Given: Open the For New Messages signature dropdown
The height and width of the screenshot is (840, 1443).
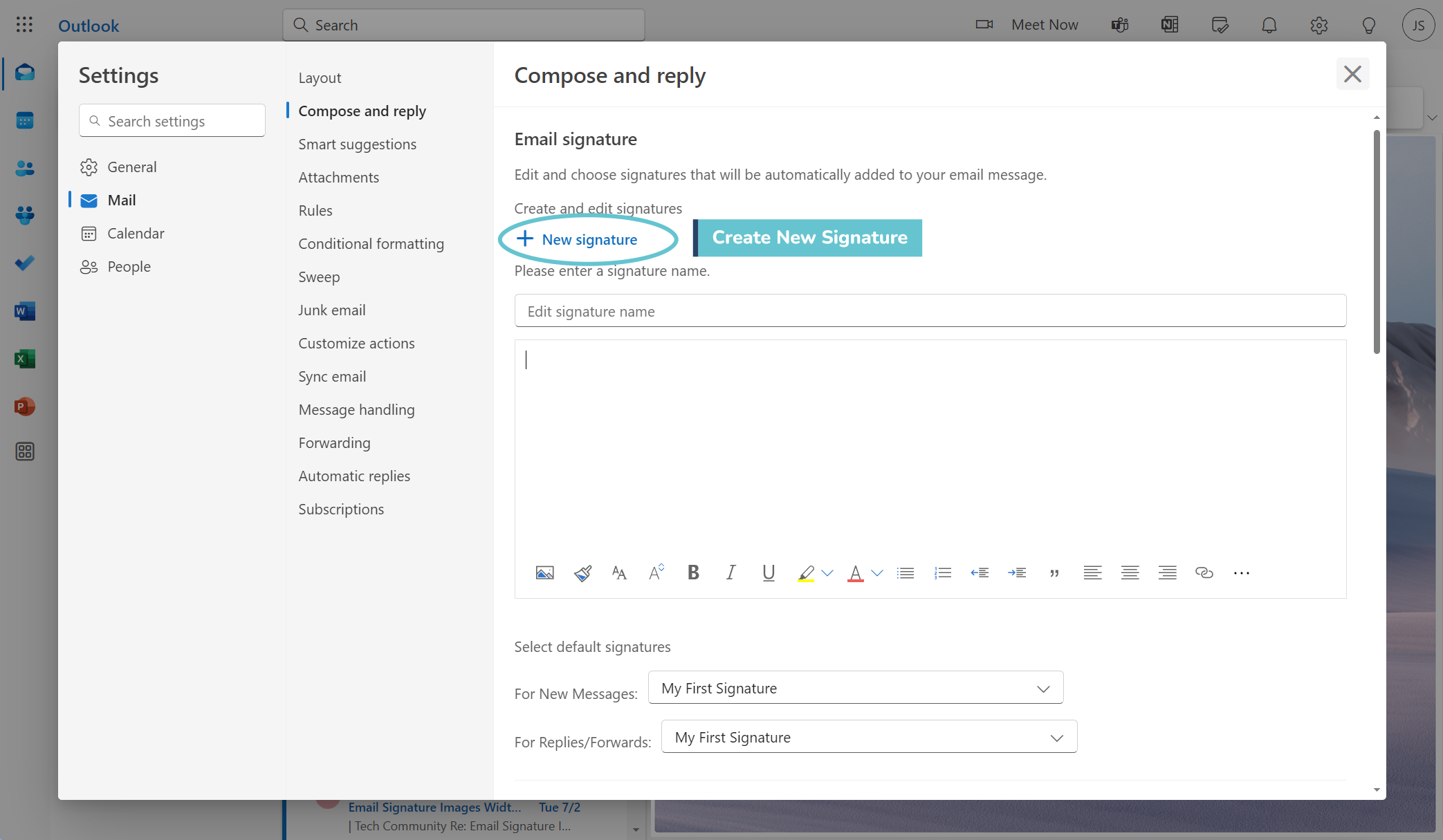Looking at the screenshot, I should pos(856,688).
